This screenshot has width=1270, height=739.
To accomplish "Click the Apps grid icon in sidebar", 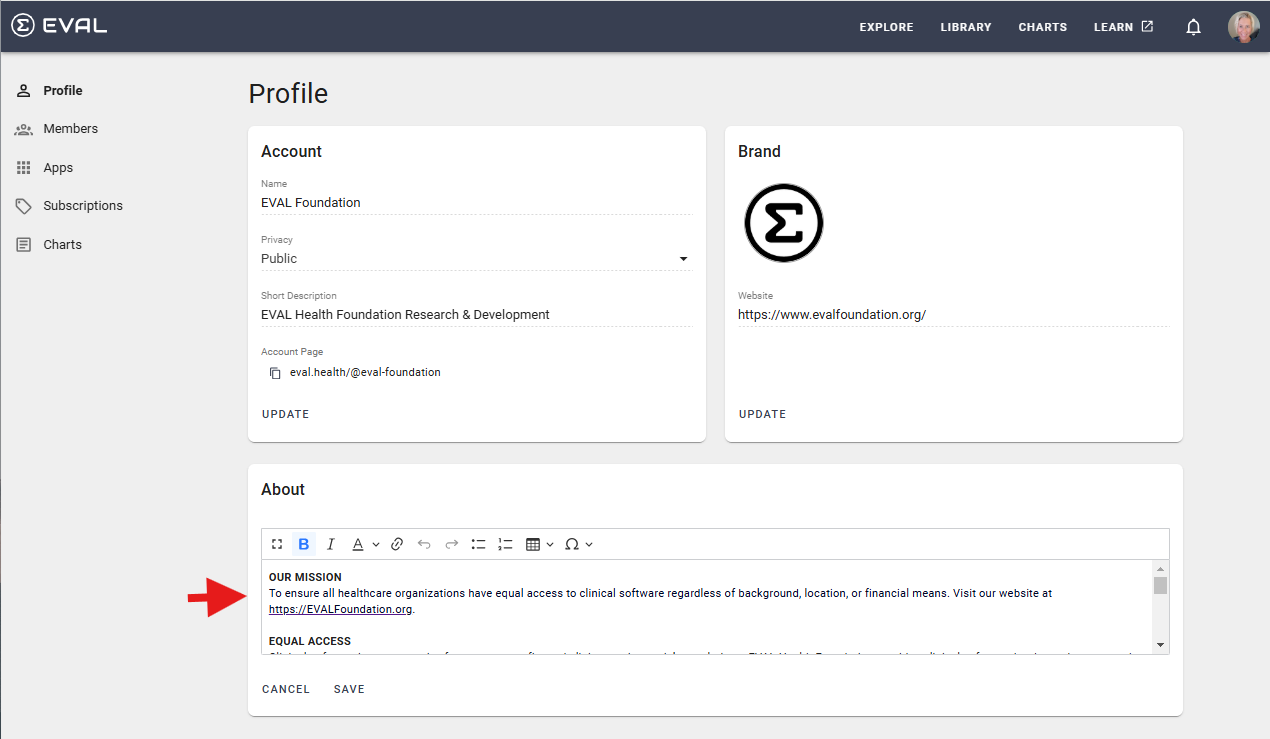I will pos(24,168).
